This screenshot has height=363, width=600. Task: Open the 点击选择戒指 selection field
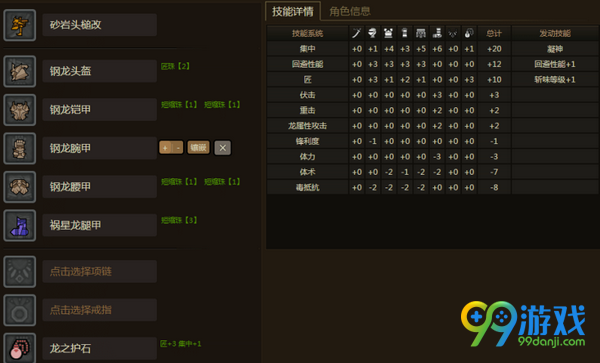pos(99,310)
